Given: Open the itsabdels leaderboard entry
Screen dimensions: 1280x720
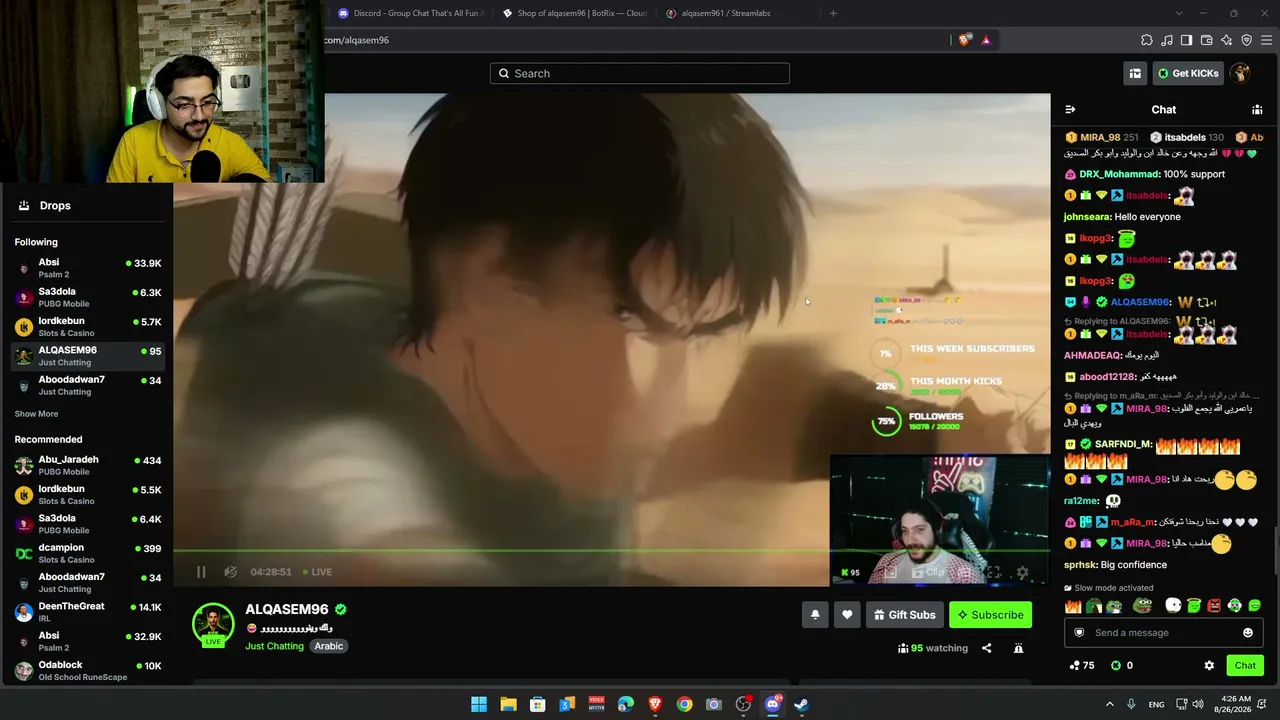Looking at the screenshot, I should pos(1187,137).
